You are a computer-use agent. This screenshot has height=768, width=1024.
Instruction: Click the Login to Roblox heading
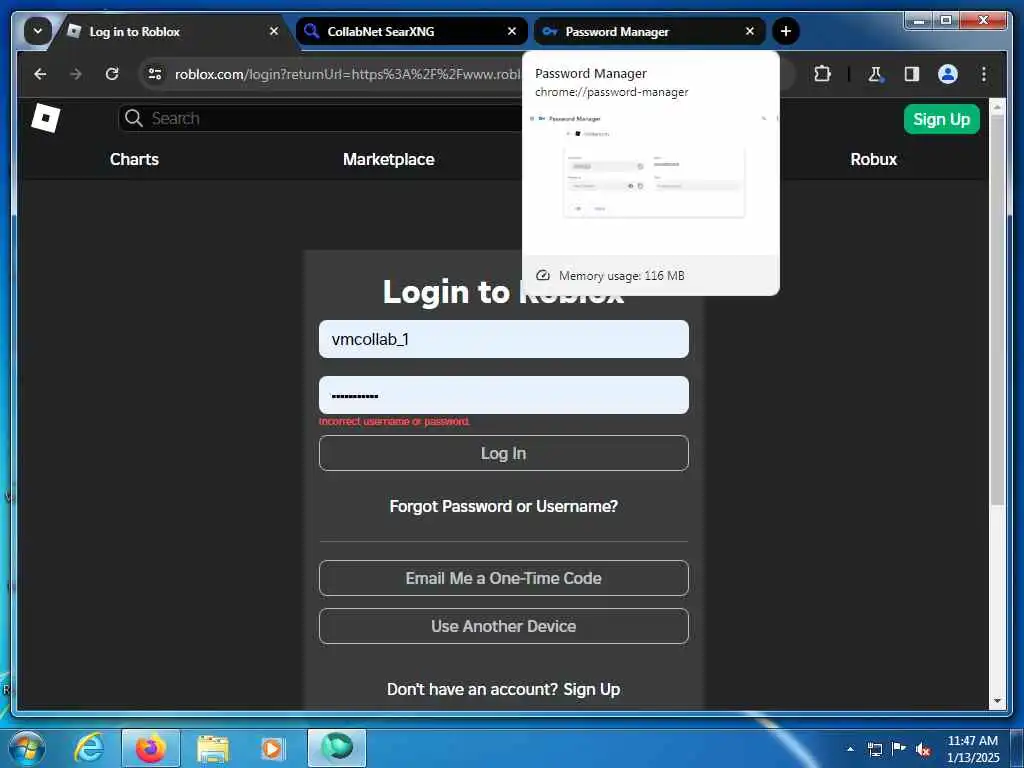pos(504,292)
